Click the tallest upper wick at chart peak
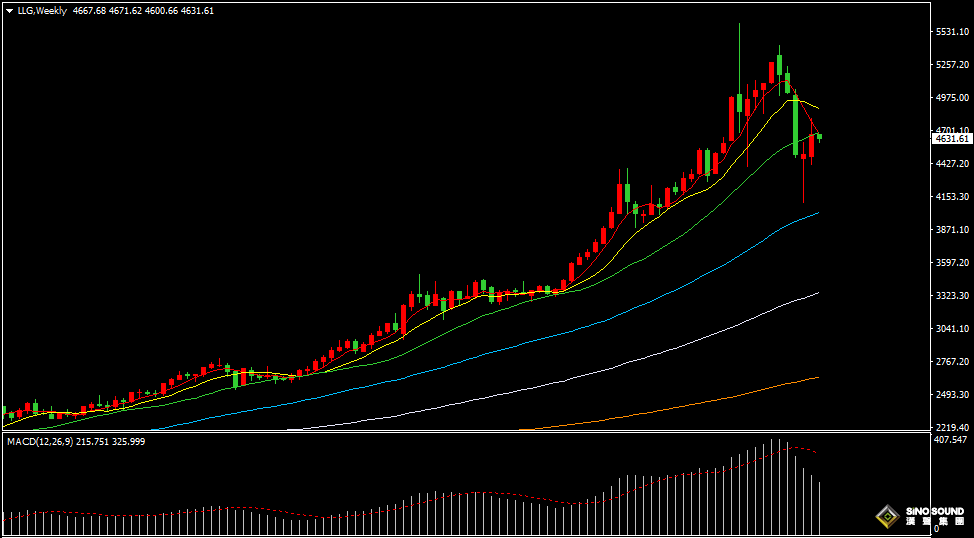This screenshot has height=538, width=974. [739, 50]
